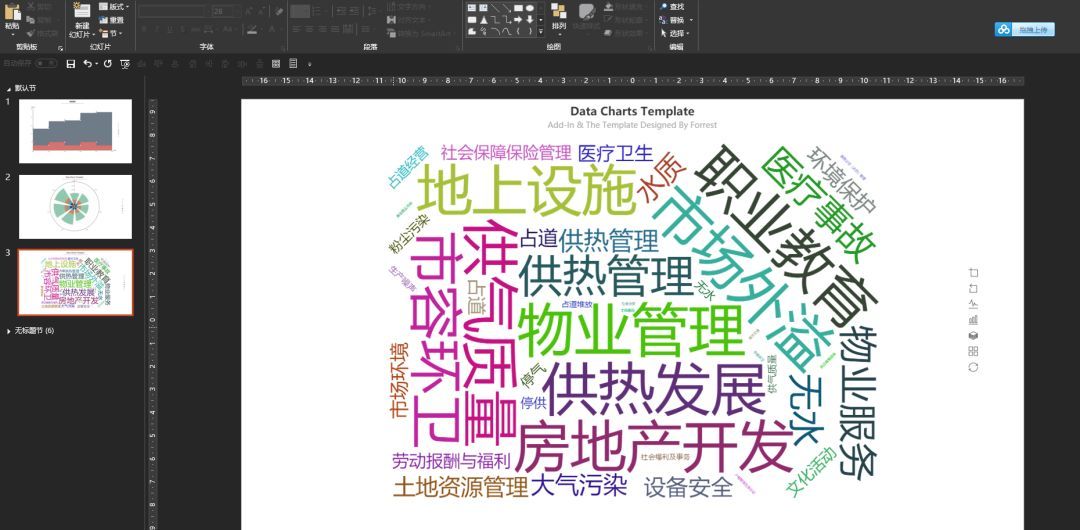Click the word 大气污染 in the cloud
The height and width of the screenshot is (530, 1080).
[x=579, y=486]
